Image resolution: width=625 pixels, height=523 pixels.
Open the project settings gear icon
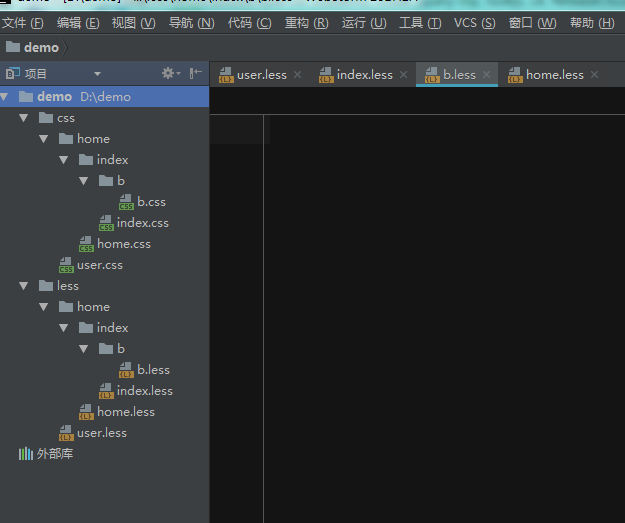(171, 73)
